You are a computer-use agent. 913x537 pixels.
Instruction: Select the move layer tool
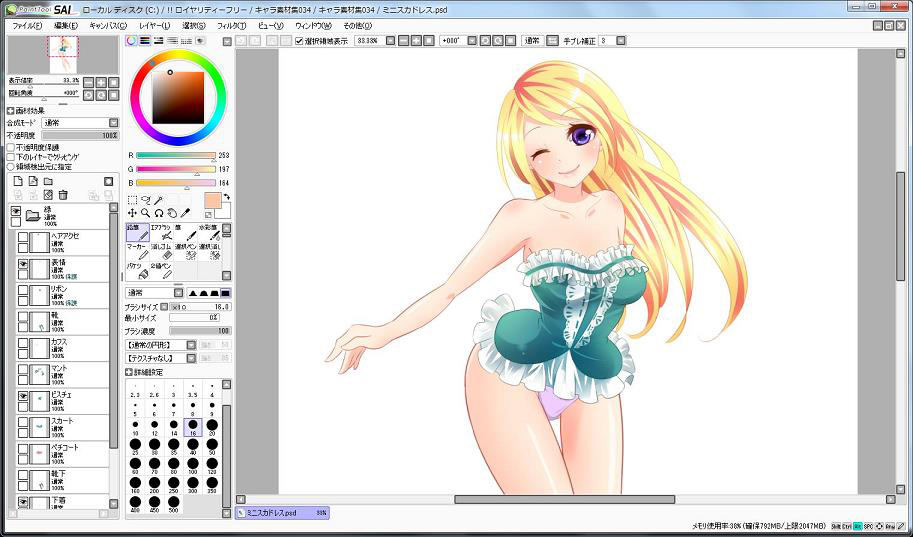coord(132,213)
